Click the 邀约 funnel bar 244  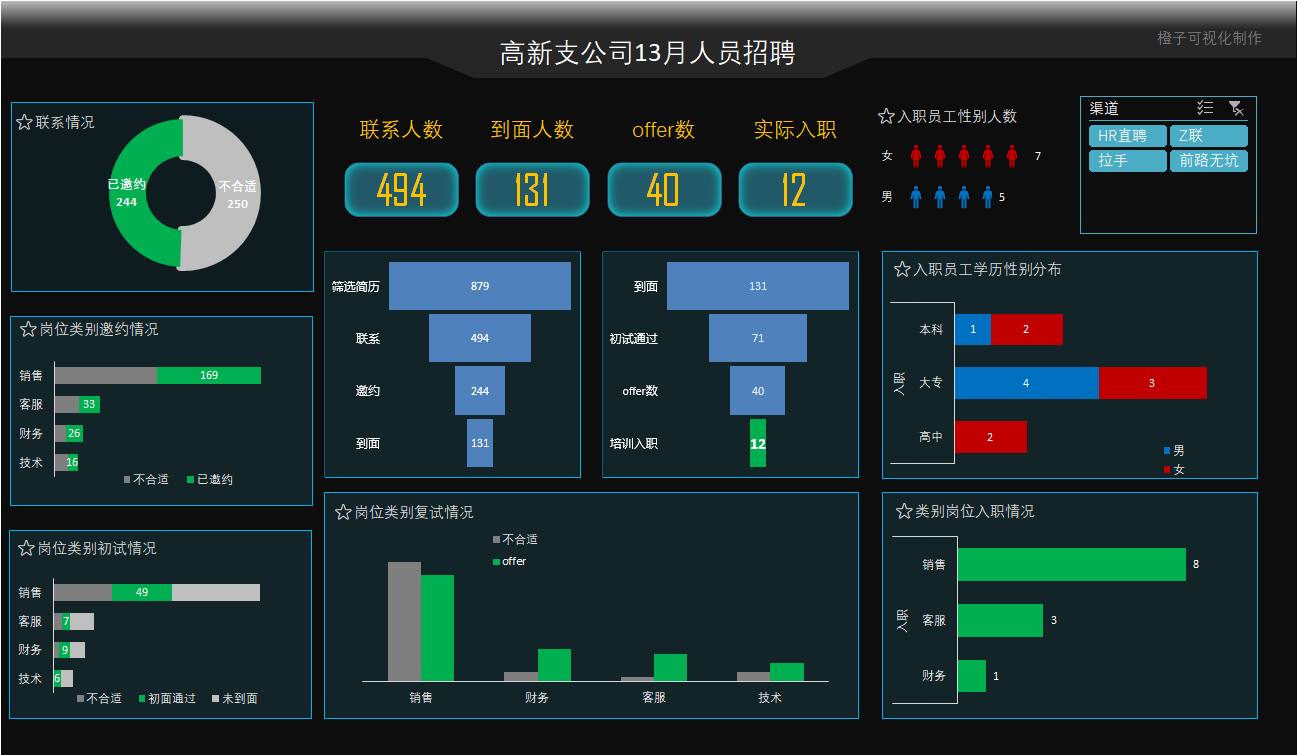[480, 390]
